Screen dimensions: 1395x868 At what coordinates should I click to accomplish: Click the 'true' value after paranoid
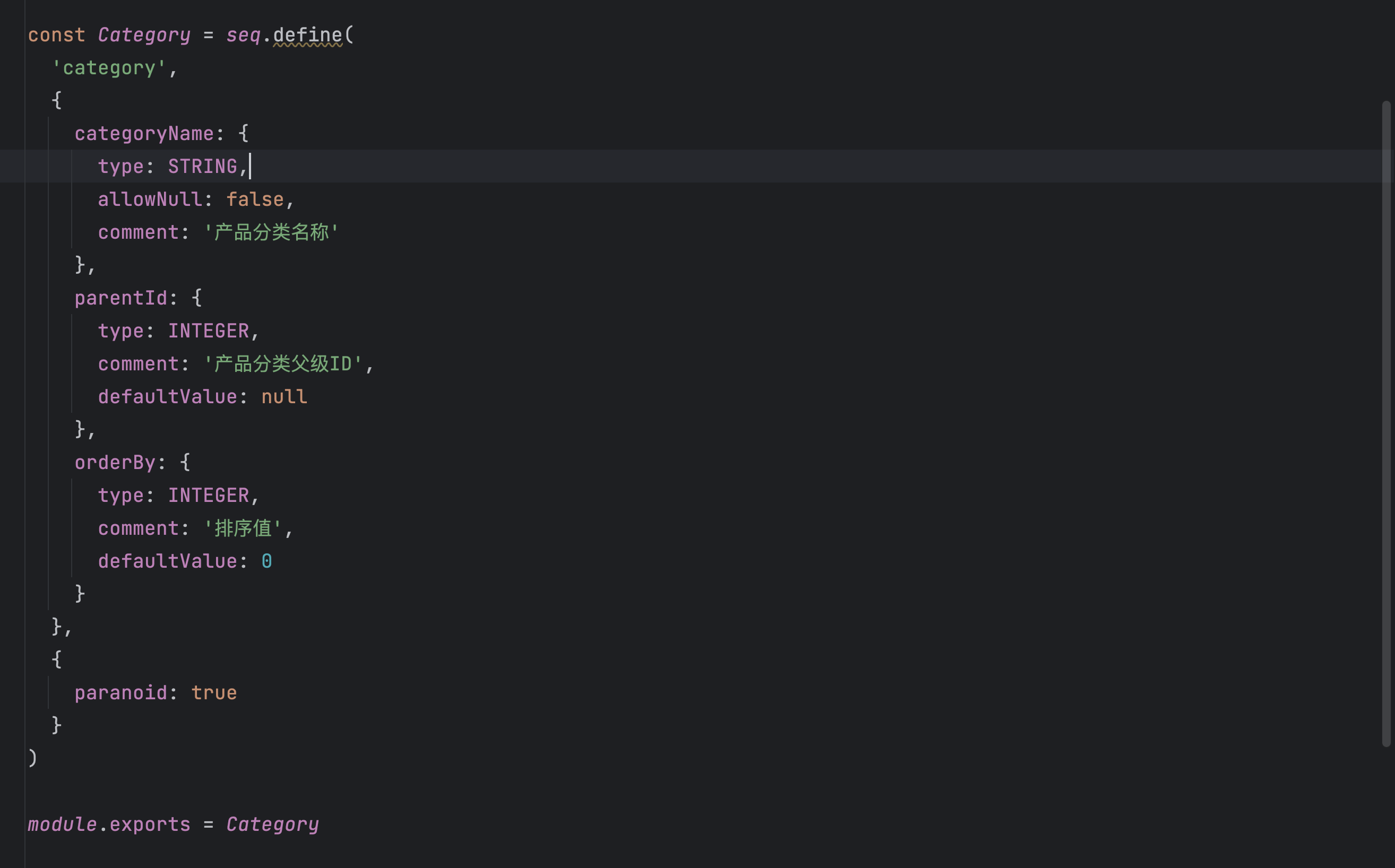pos(214,693)
